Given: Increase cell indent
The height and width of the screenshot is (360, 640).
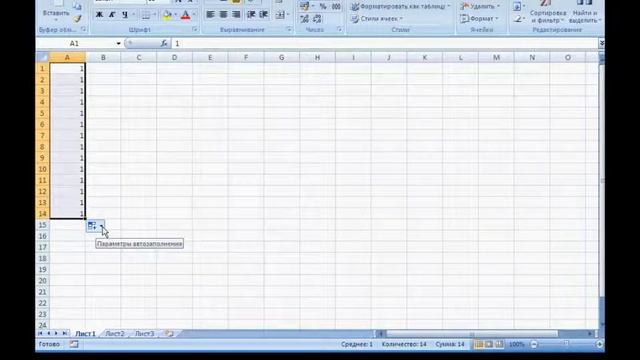Looking at the screenshot, I should click(264, 15).
